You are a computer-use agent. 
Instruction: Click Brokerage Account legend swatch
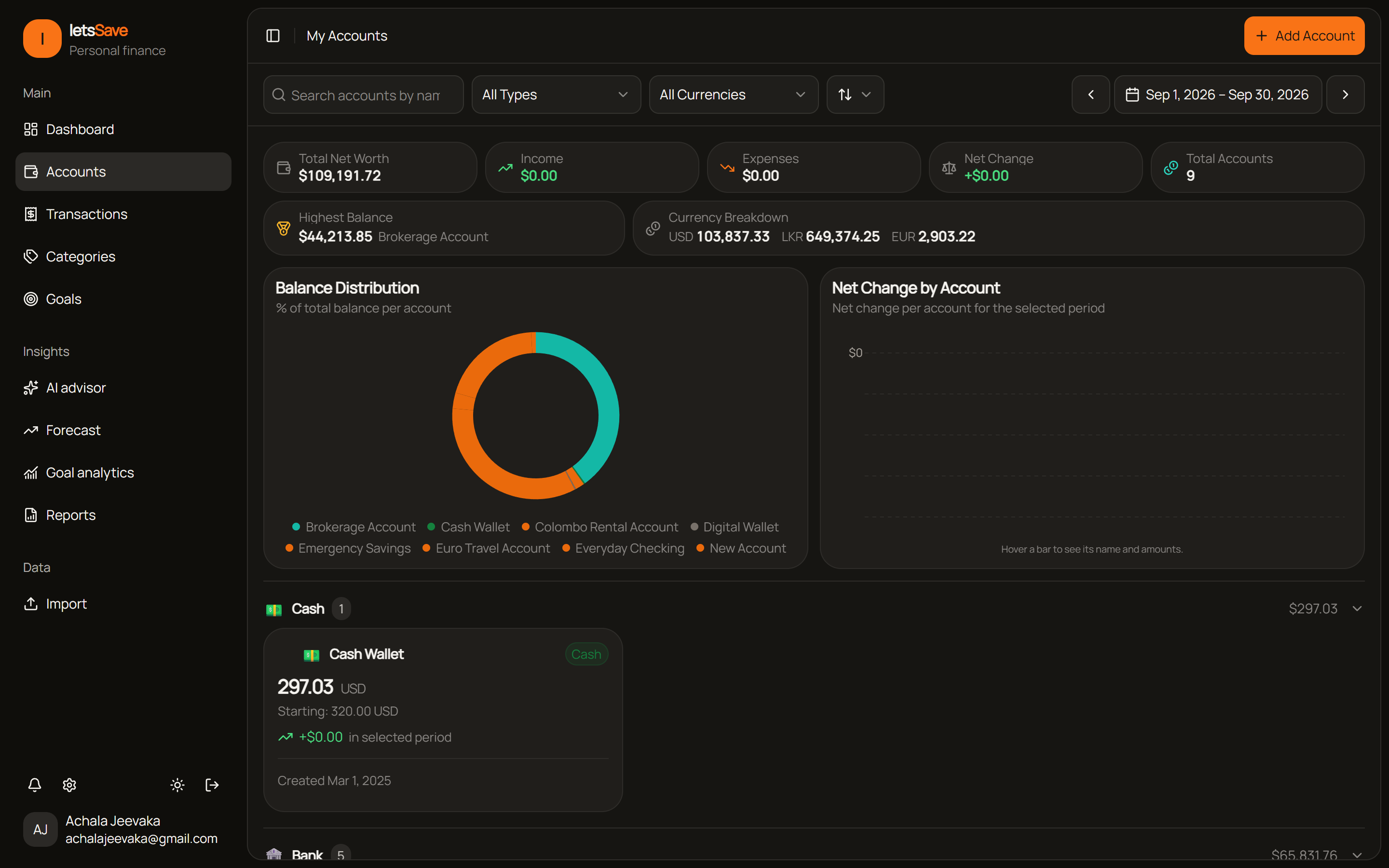pyautogui.click(x=296, y=527)
